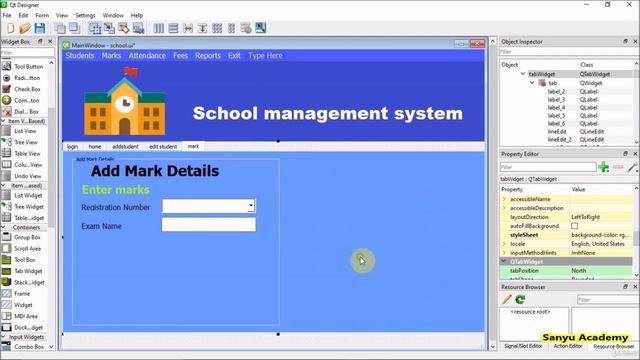Expand the accessibleName property row
This screenshot has width=640, height=360.
pyautogui.click(x=504, y=199)
